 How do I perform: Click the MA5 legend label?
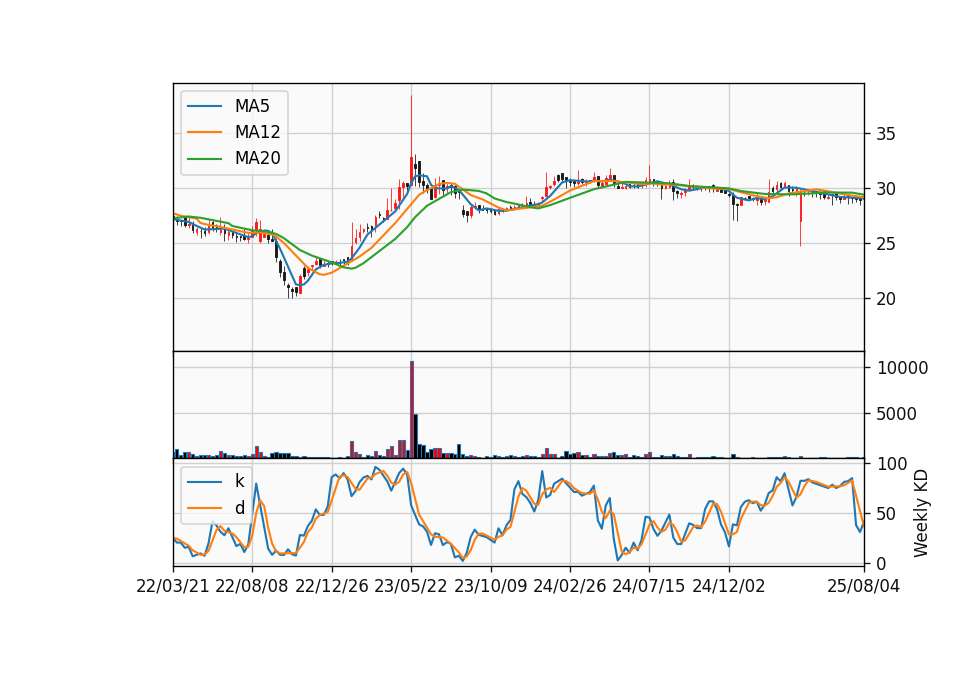[252, 106]
